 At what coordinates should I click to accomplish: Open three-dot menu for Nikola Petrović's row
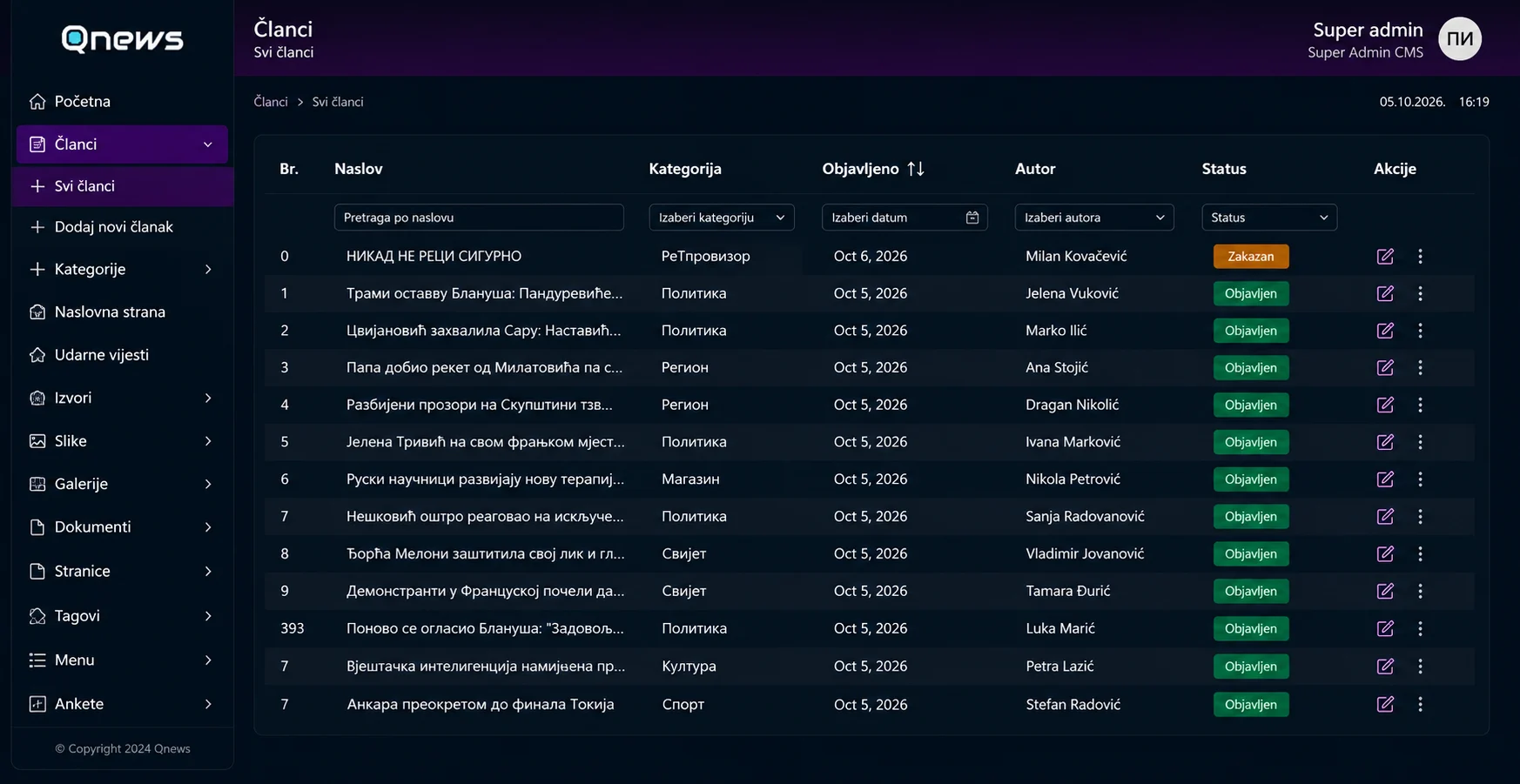(x=1420, y=479)
